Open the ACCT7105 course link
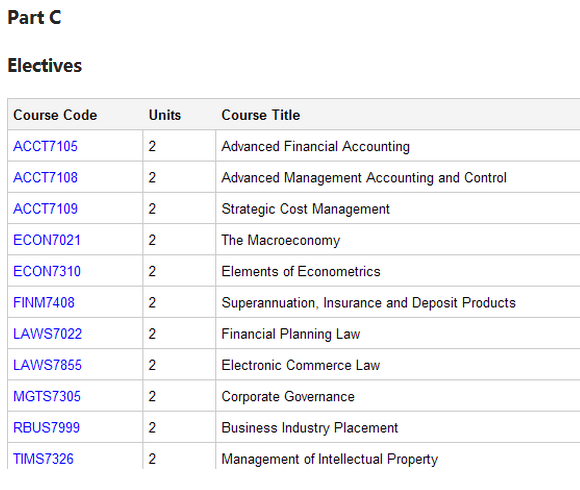 tap(45, 146)
